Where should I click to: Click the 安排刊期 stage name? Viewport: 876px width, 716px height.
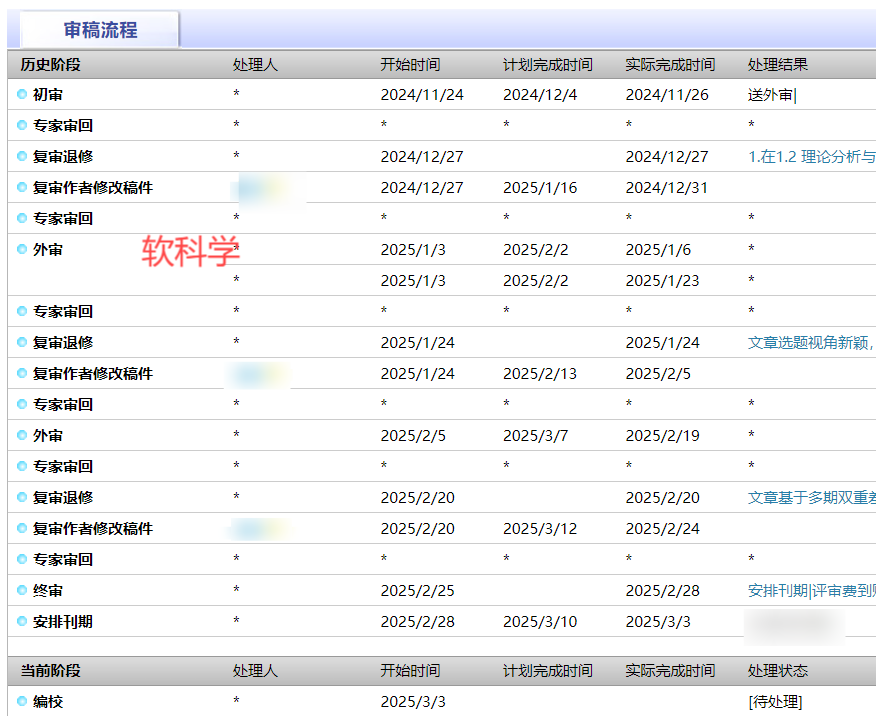(x=63, y=622)
